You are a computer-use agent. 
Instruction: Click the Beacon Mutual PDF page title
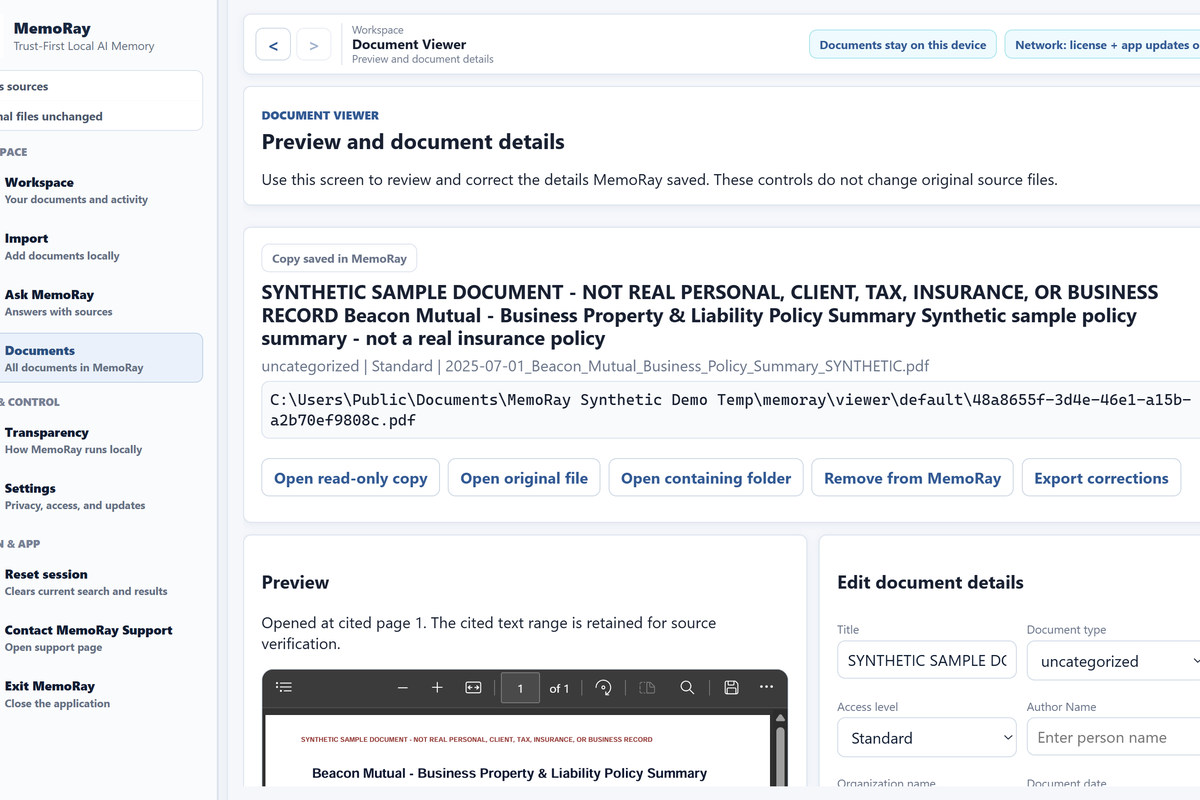click(509, 773)
